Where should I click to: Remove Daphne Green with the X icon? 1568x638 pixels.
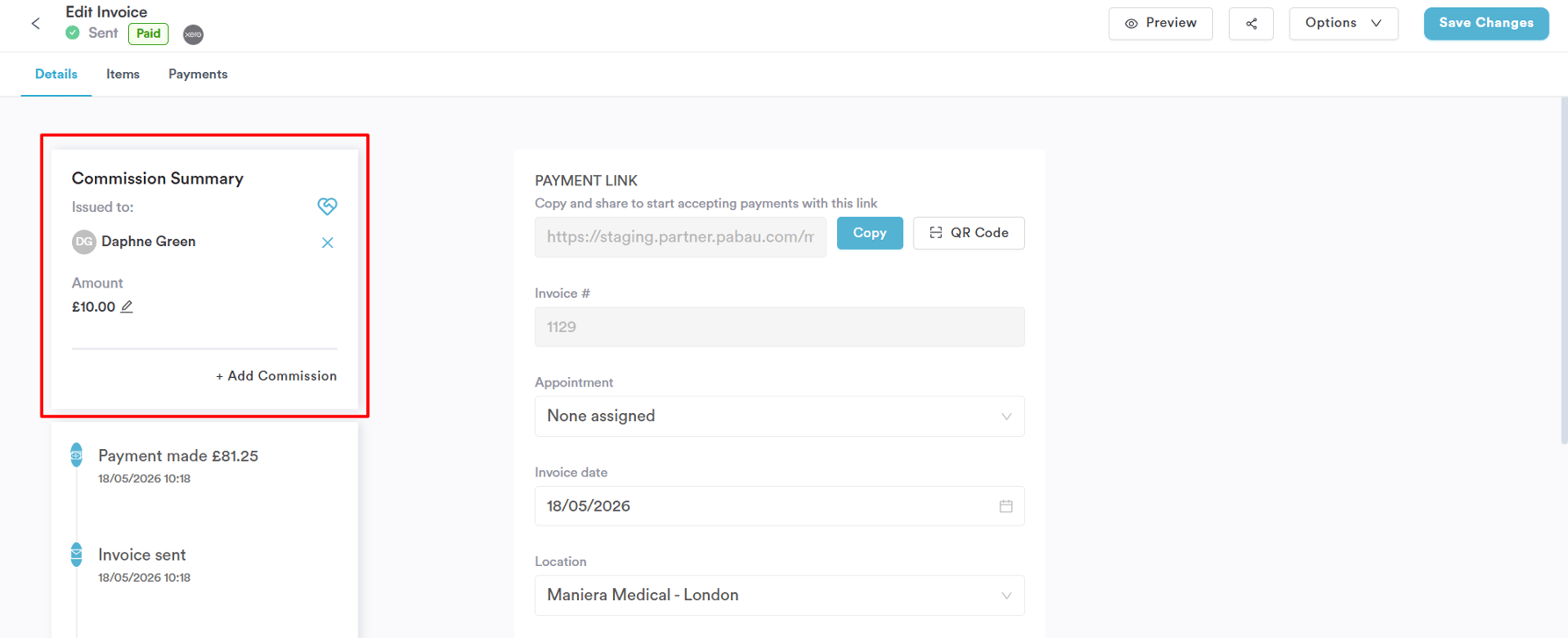click(328, 243)
